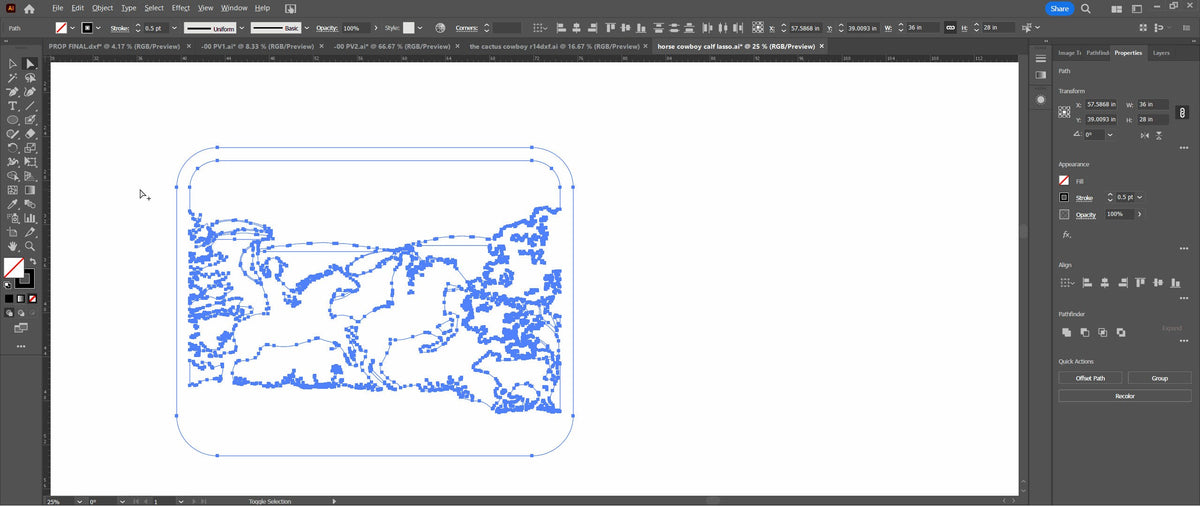Open Align To dropdown in Align section
Image resolution: width=1200 pixels, height=506 pixels.
coord(1067,282)
